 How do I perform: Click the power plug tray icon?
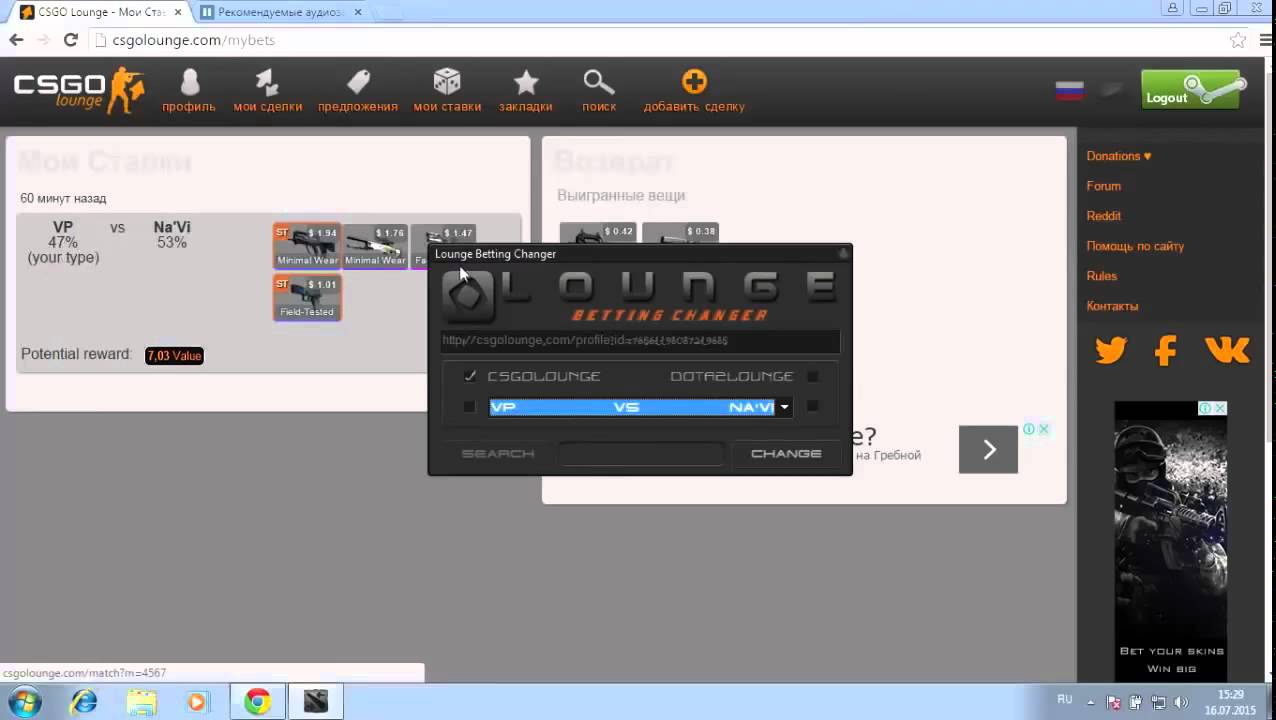[x=1137, y=702]
